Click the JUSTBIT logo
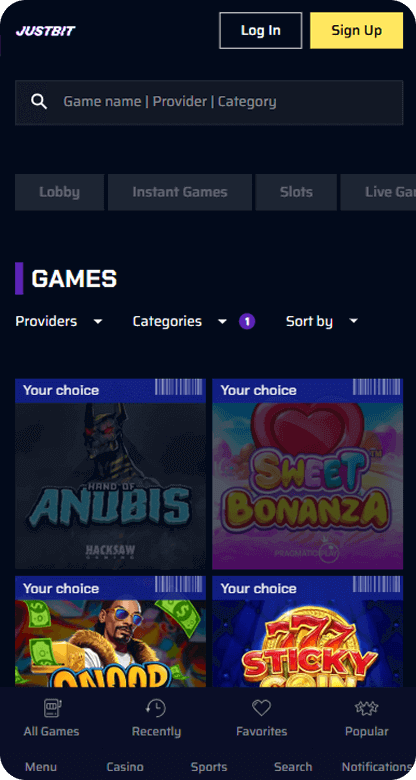The height and width of the screenshot is (780, 416). point(45,31)
